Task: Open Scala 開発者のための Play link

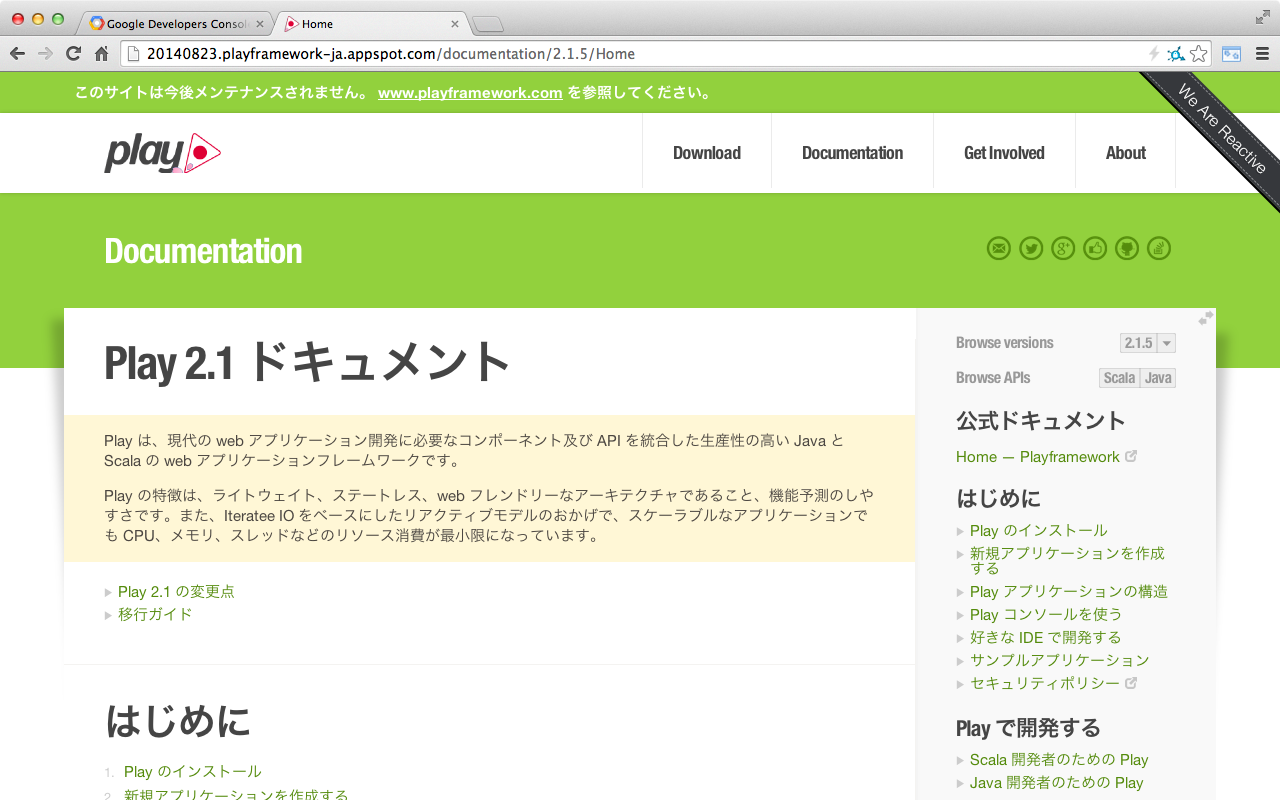Action: coord(1059,760)
